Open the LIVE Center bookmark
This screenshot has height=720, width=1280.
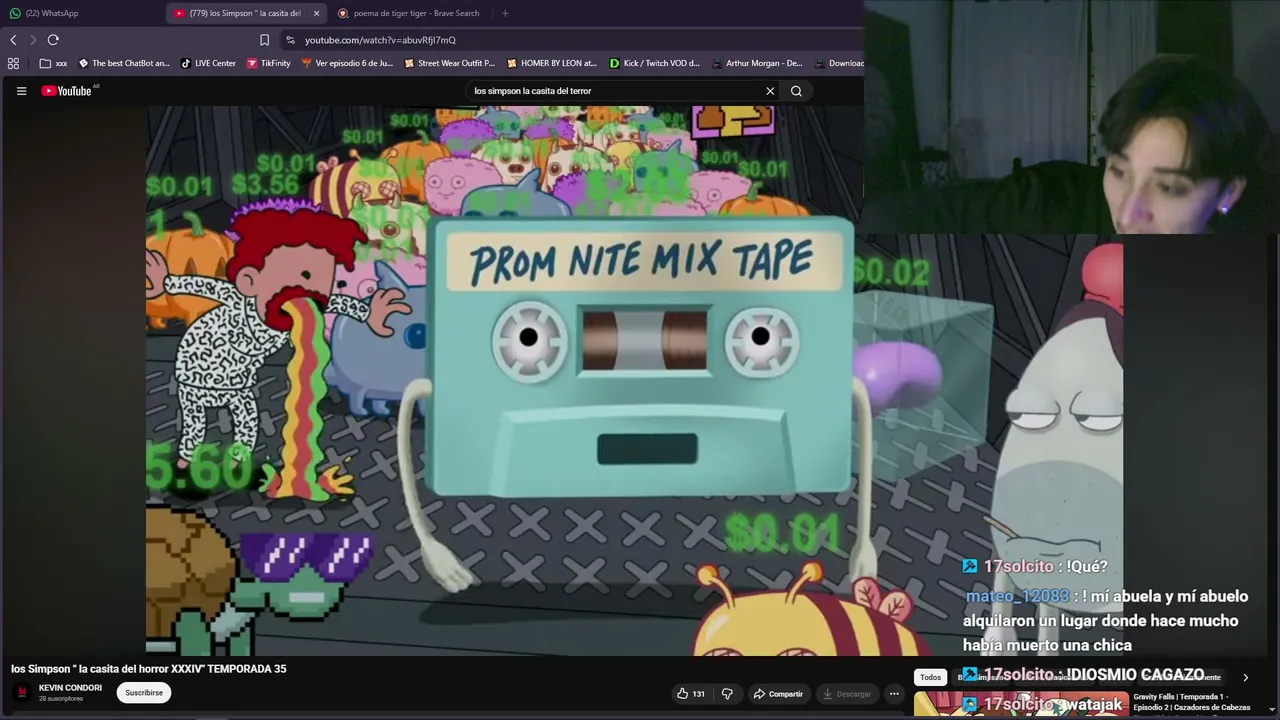(x=208, y=63)
